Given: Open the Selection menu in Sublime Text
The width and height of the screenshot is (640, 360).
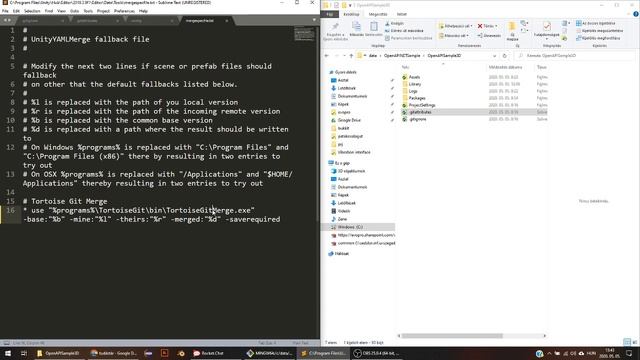Looking at the screenshot, I should pyautogui.click(x=32, y=11).
